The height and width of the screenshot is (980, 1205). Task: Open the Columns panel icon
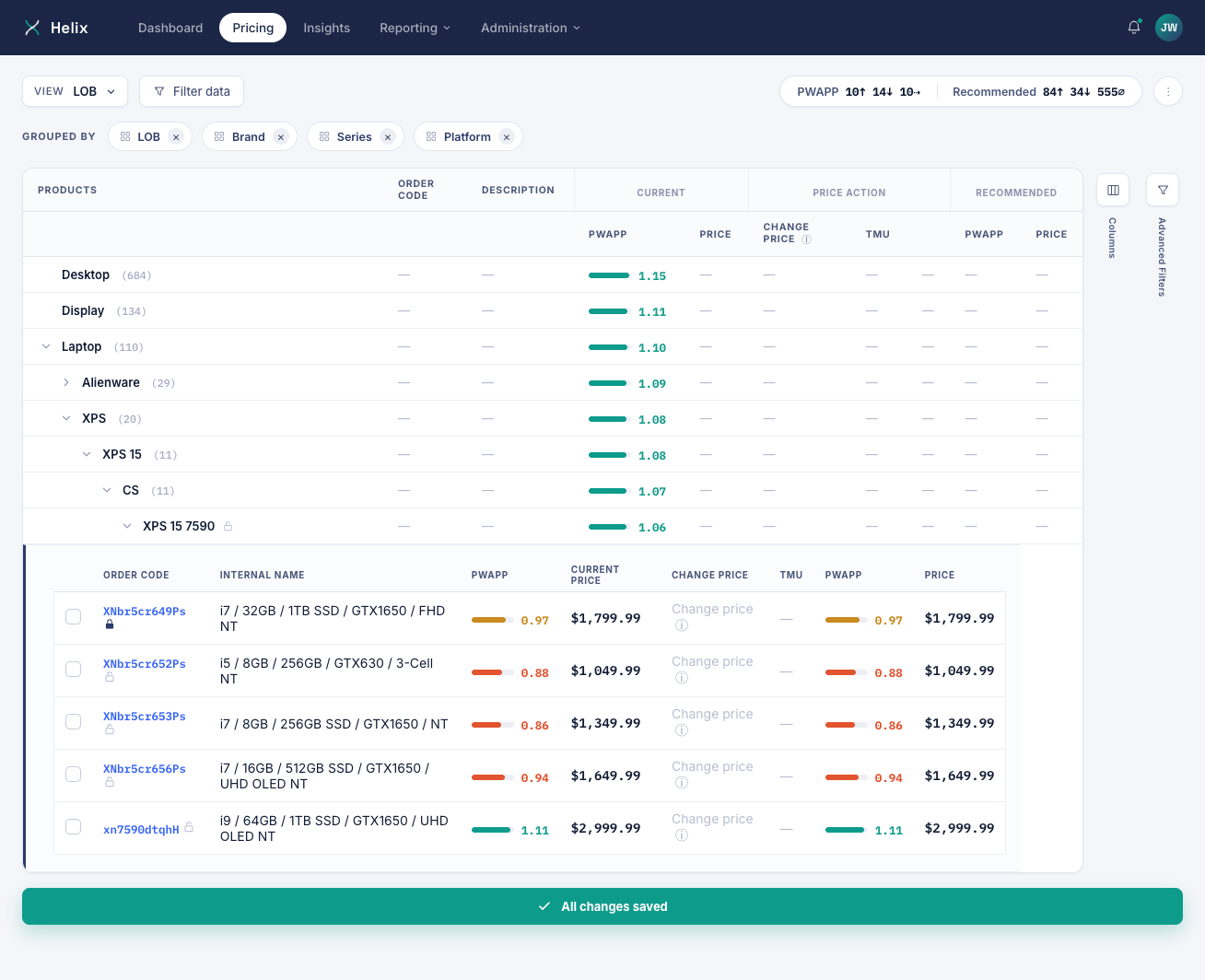[1113, 190]
